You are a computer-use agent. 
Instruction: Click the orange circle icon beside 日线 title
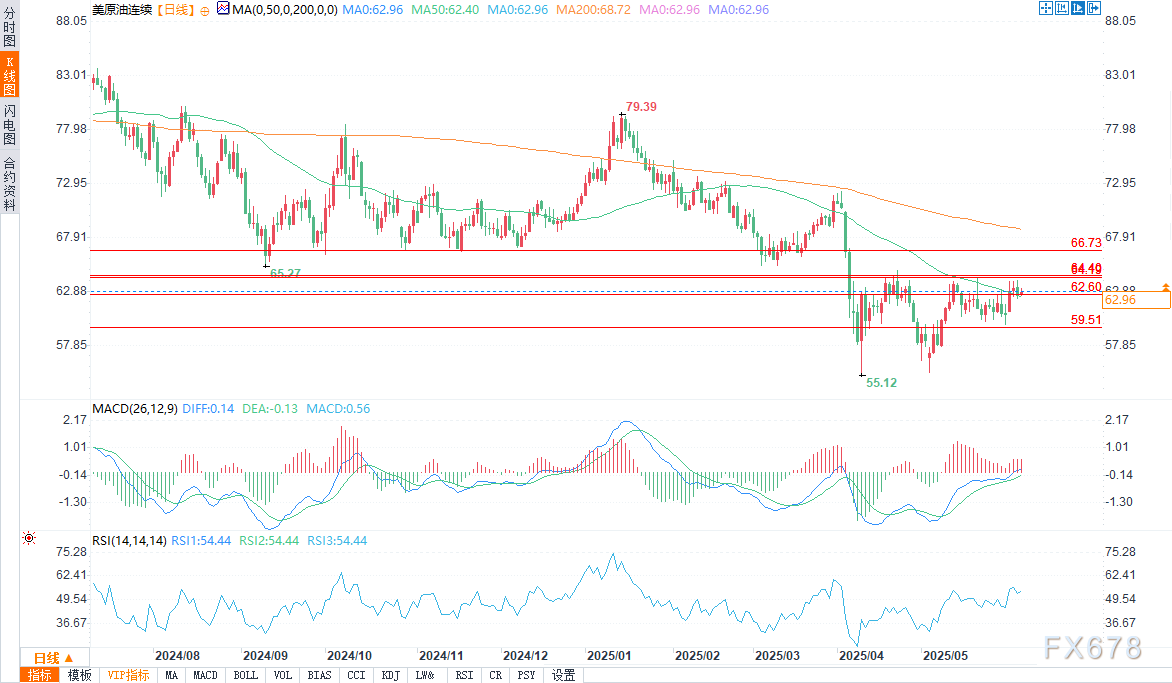(204, 10)
